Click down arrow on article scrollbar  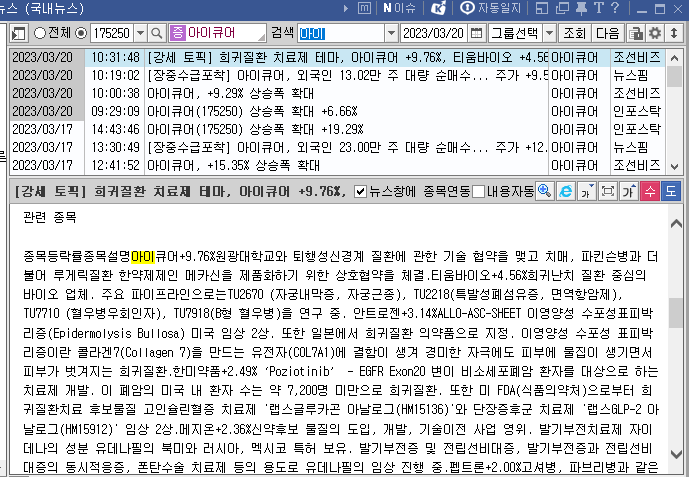coord(676,453)
